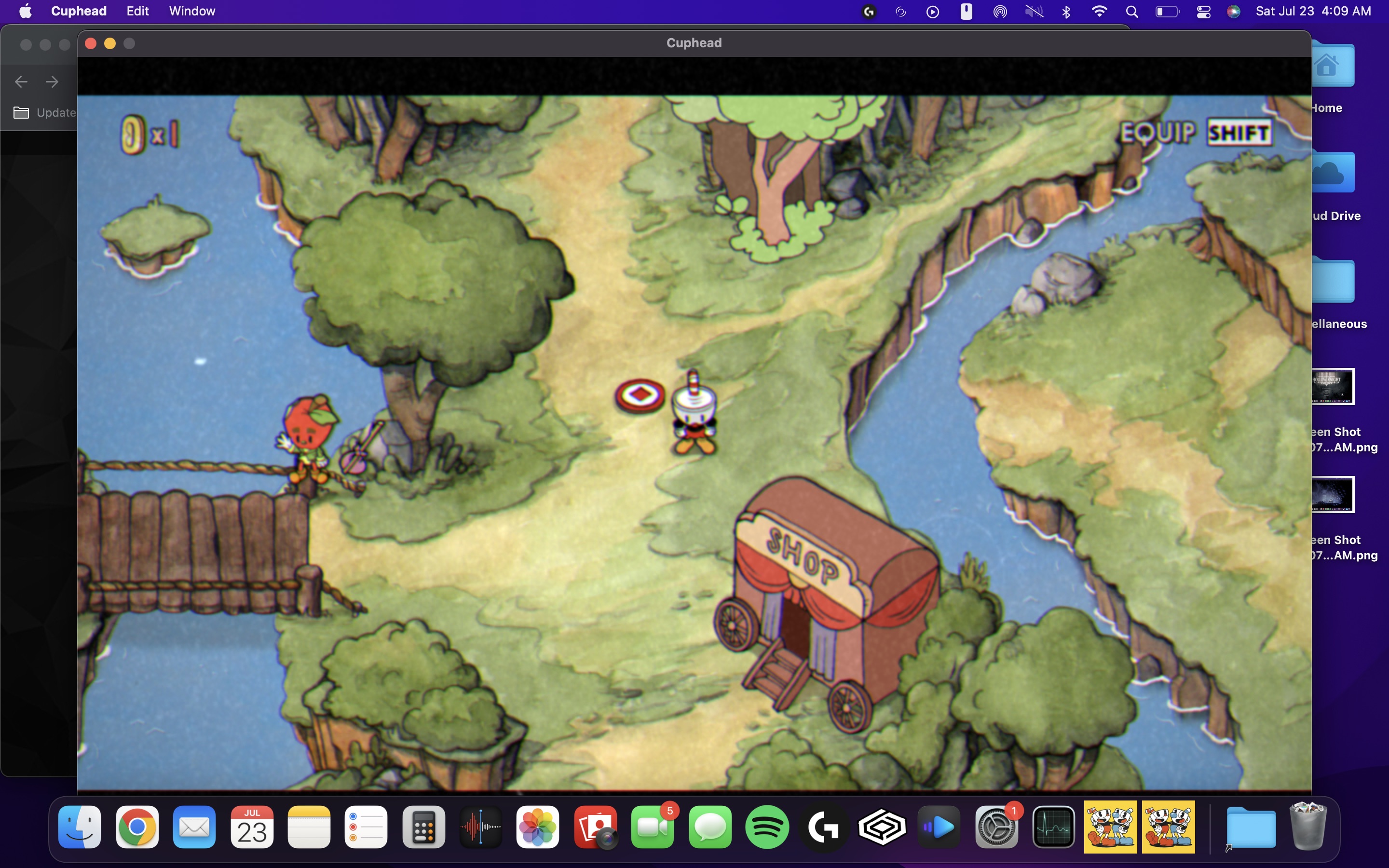Select the upper Screen Shot thumbnail on desktop
1389x868 pixels.
1333,386
